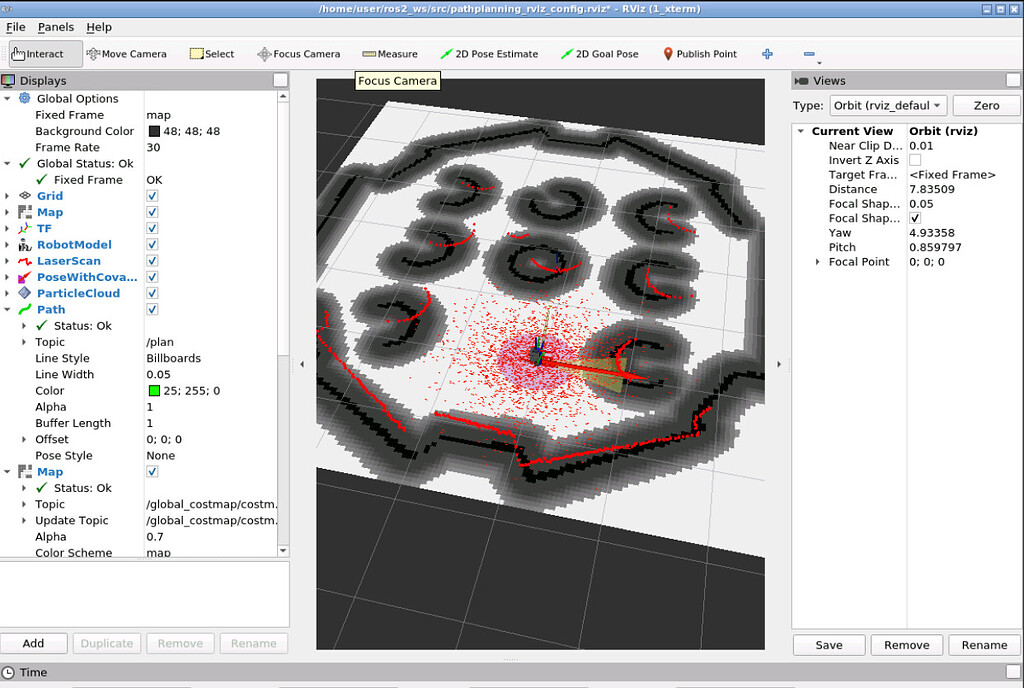Open the Panels menu
Screen dimensions: 1024x688
(x=56, y=27)
